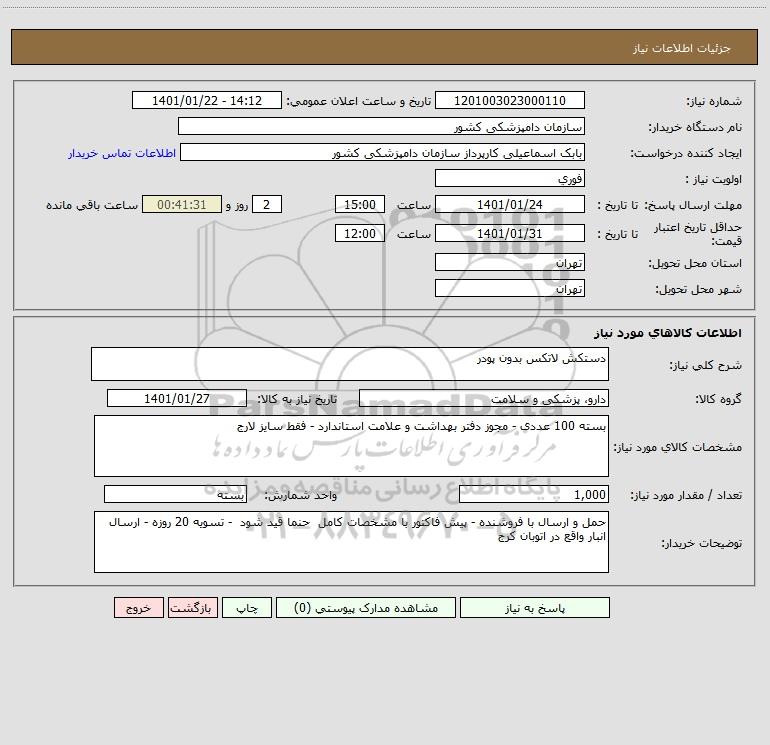The height and width of the screenshot is (745, 770).
Task: Click the label حداقل تاریخ اعتبار قیمت
Action: pos(698,234)
